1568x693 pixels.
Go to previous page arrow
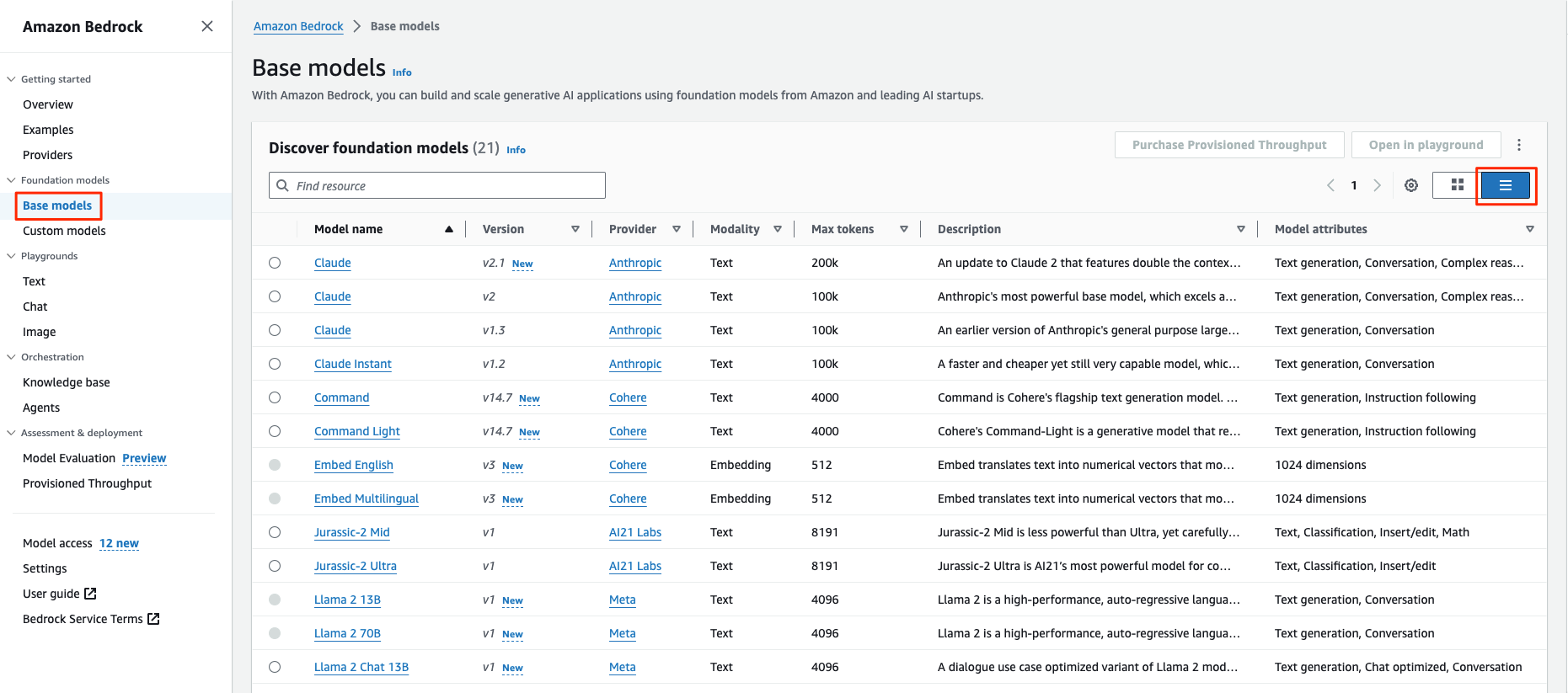pyautogui.click(x=1330, y=185)
